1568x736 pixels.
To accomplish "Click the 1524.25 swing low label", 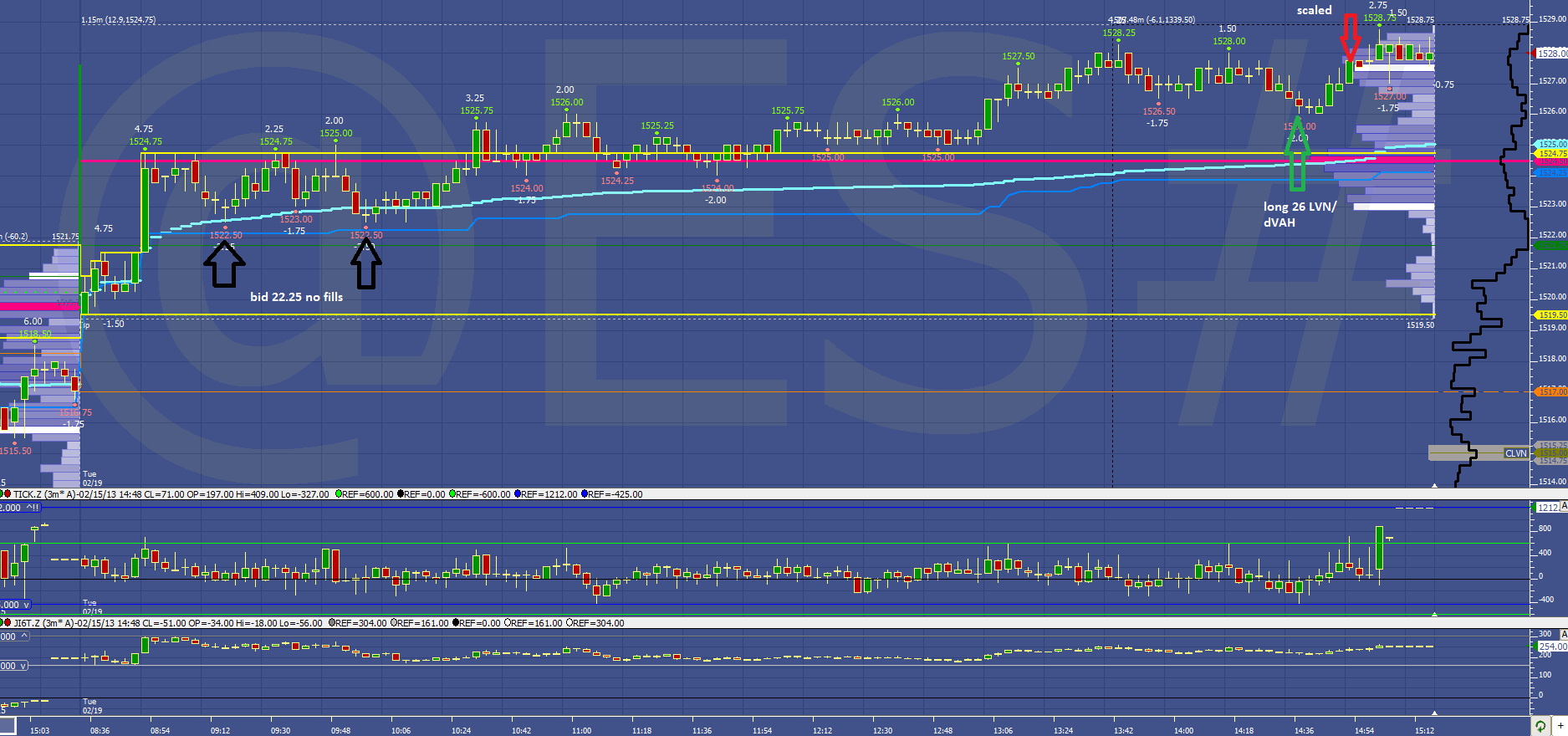I will (x=617, y=181).
